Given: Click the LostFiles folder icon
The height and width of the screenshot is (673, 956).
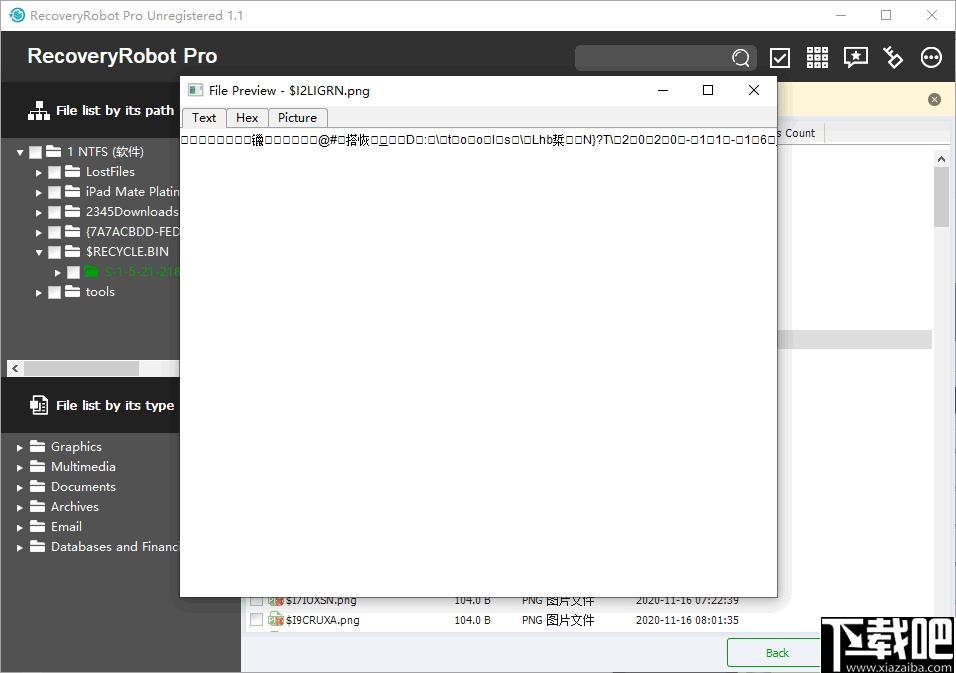Looking at the screenshot, I should (x=73, y=171).
